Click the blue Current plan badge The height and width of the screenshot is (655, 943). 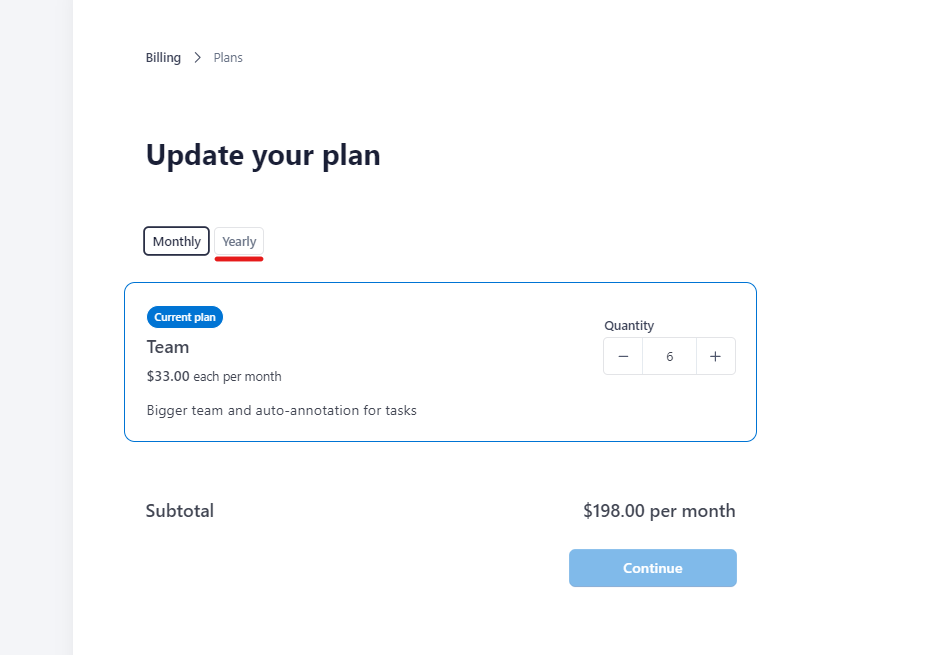coord(185,317)
